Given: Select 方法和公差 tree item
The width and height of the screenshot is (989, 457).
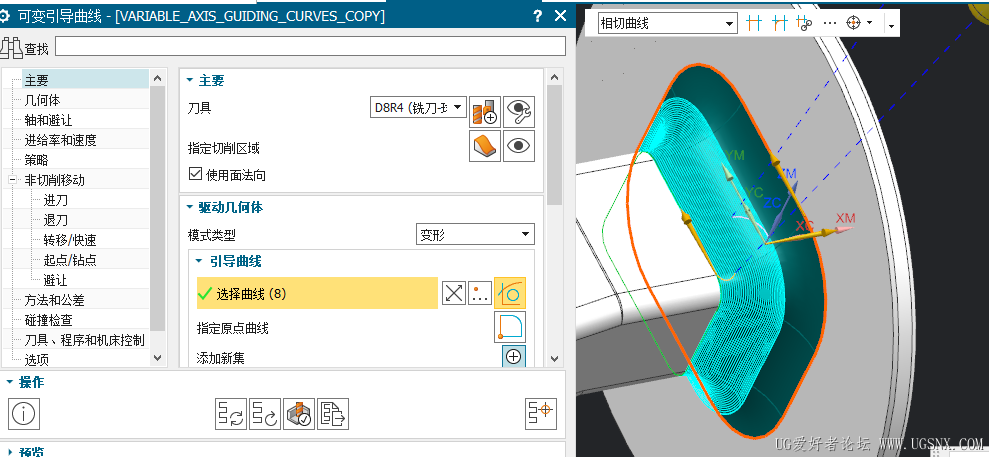Looking at the screenshot, I should pyautogui.click(x=54, y=300).
